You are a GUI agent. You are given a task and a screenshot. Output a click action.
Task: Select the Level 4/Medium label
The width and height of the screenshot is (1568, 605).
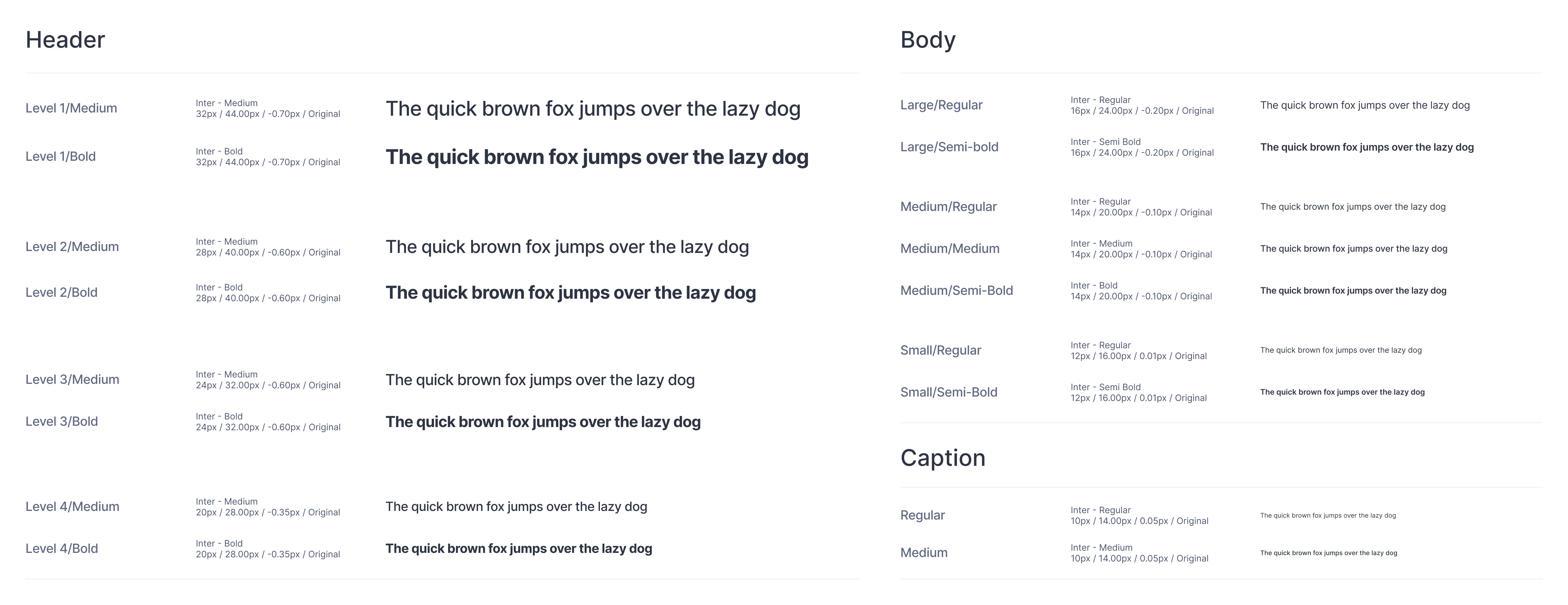pyautogui.click(x=72, y=506)
